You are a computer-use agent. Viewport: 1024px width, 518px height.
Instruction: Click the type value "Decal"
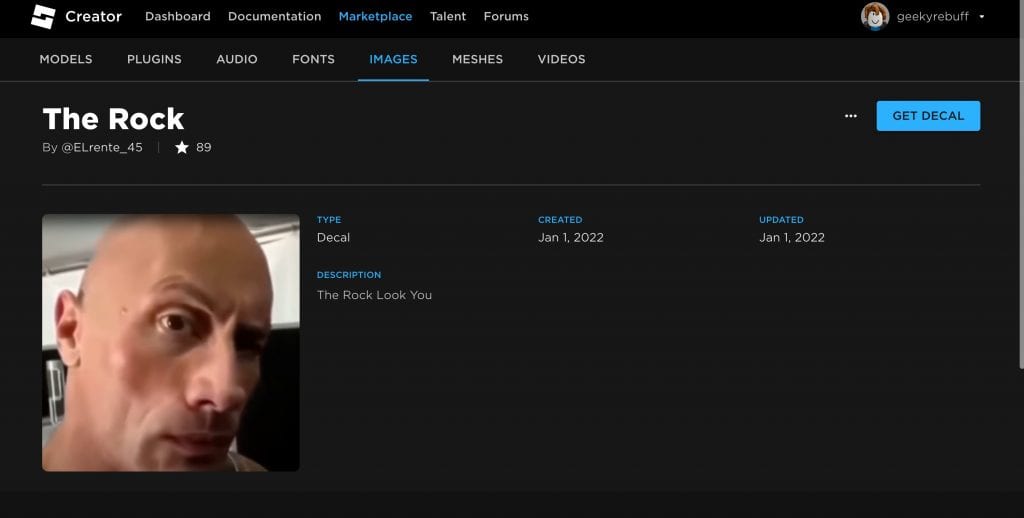[x=334, y=238]
